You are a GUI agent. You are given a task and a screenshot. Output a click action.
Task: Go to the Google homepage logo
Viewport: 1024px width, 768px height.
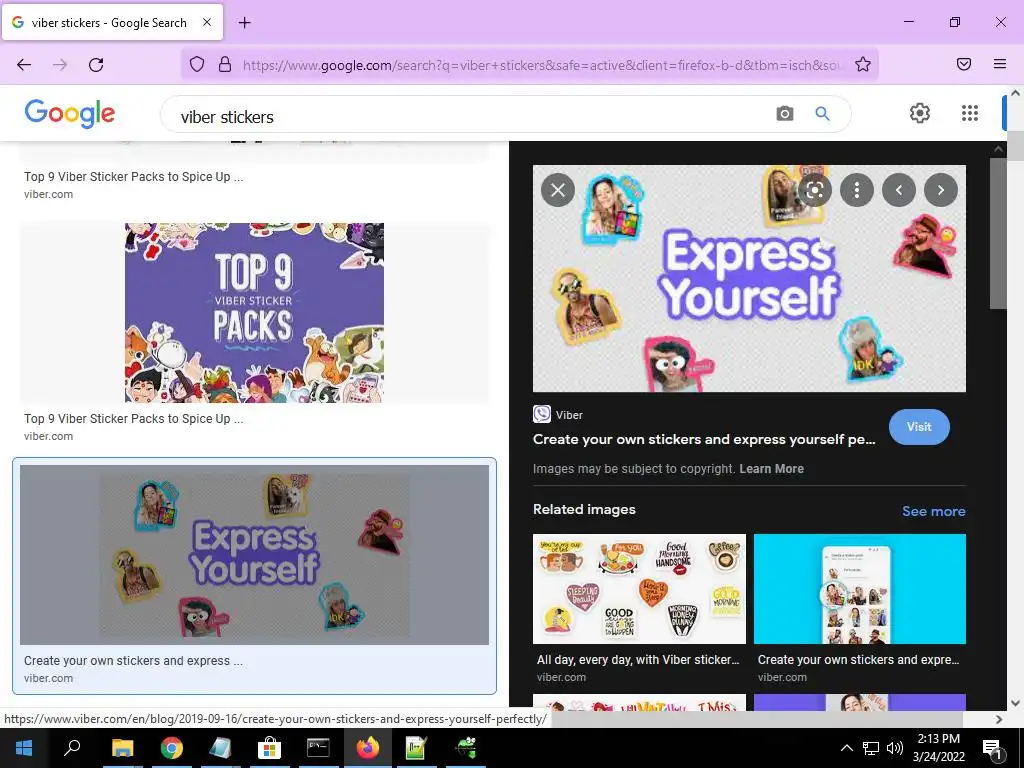[x=70, y=114]
